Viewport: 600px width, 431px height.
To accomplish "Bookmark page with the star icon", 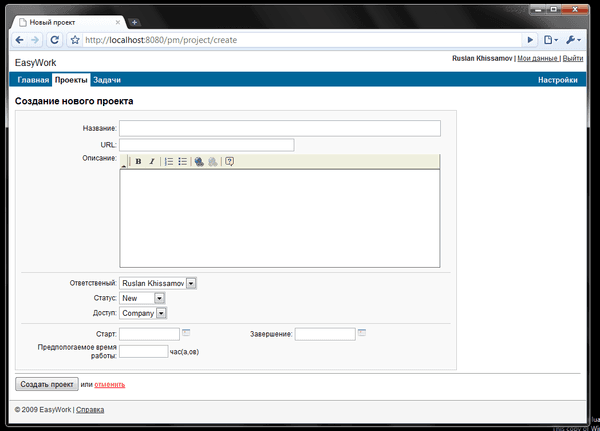I will click(75, 40).
